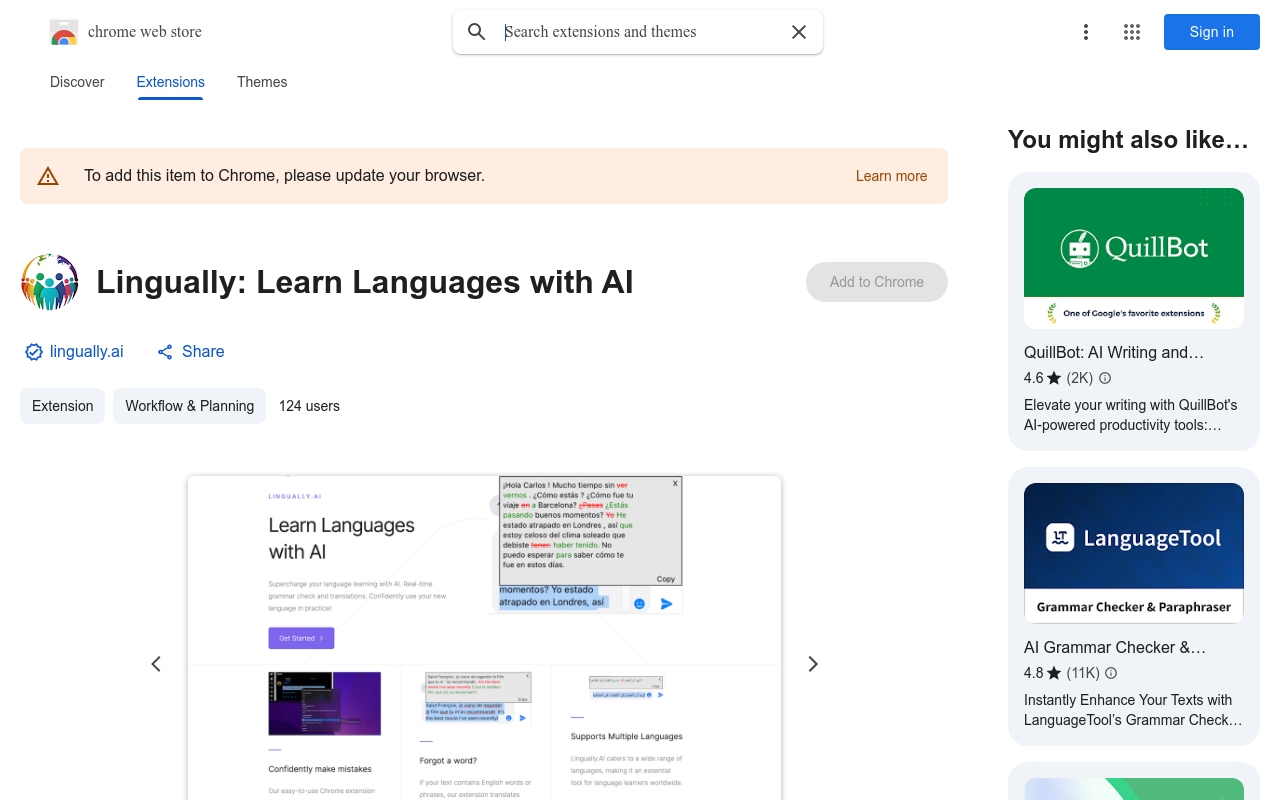Click the 124 users text

click(x=309, y=406)
